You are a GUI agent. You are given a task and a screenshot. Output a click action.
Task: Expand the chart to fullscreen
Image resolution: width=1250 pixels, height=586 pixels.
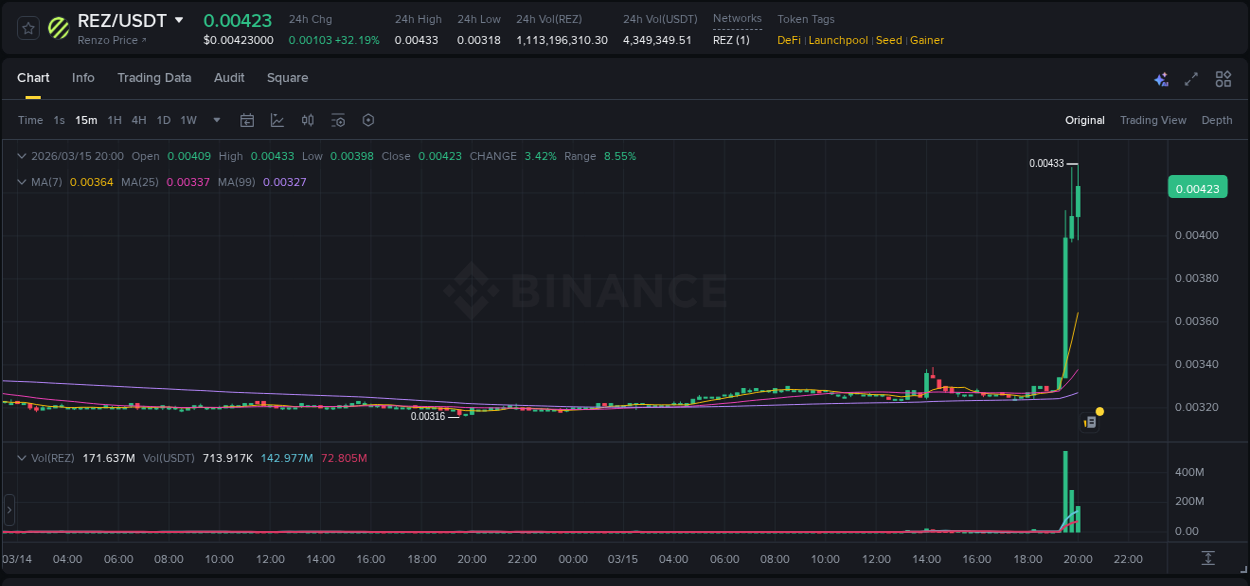[x=1190, y=78]
